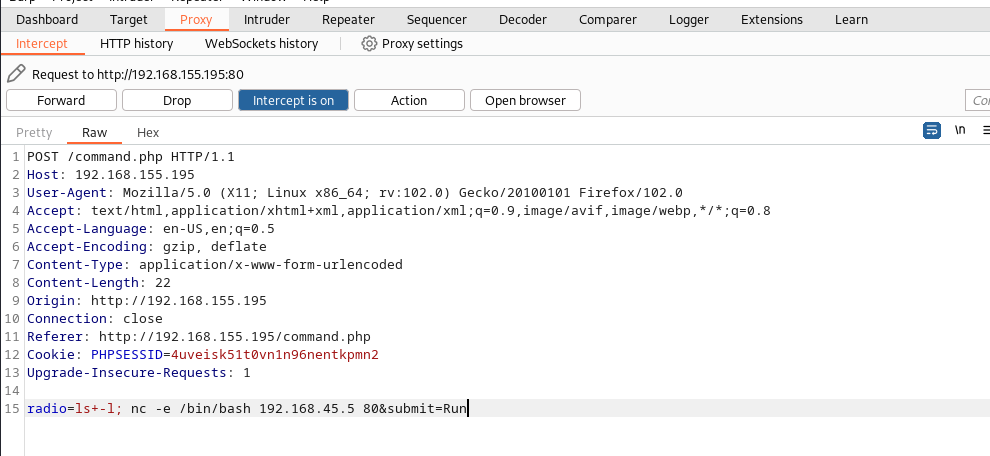Open the Repeater tab
The image size is (990, 456).
point(349,20)
